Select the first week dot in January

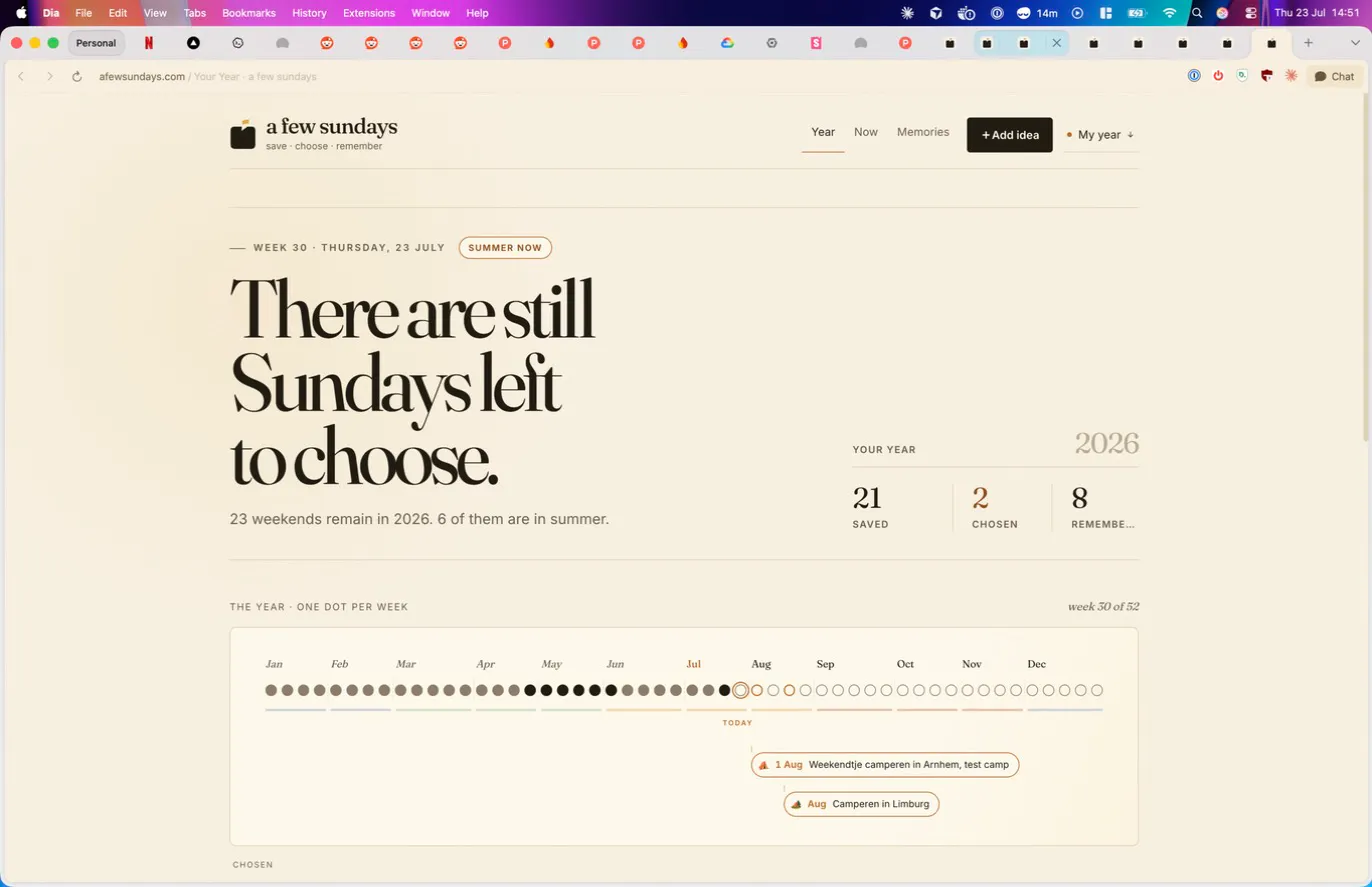pos(271,690)
